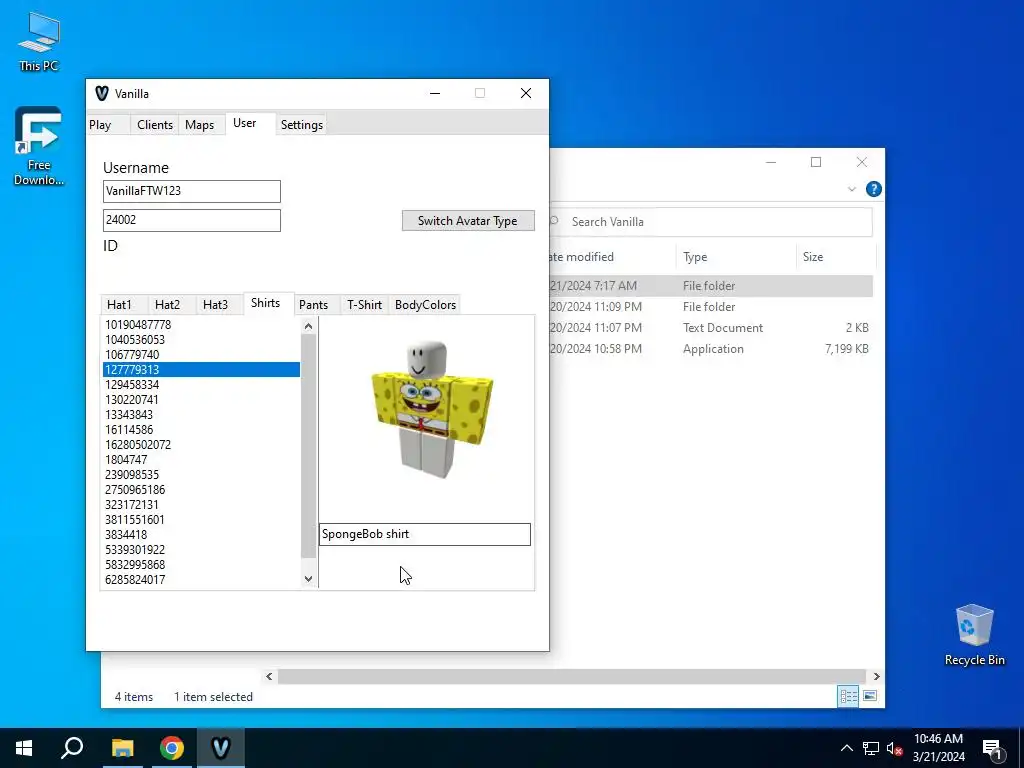
Task: Select the Application row in File Explorer
Action: click(x=711, y=349)
